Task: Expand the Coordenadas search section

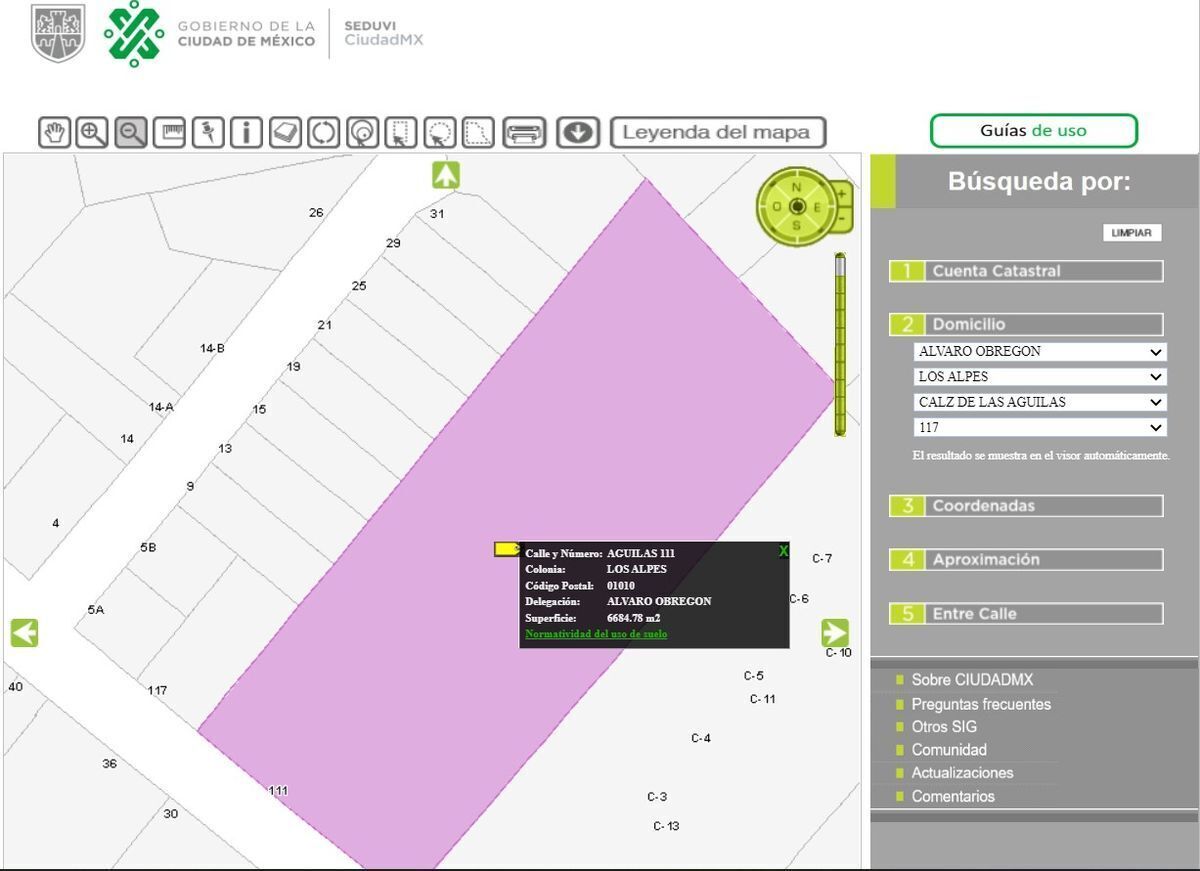Action: click(1026, 506)
